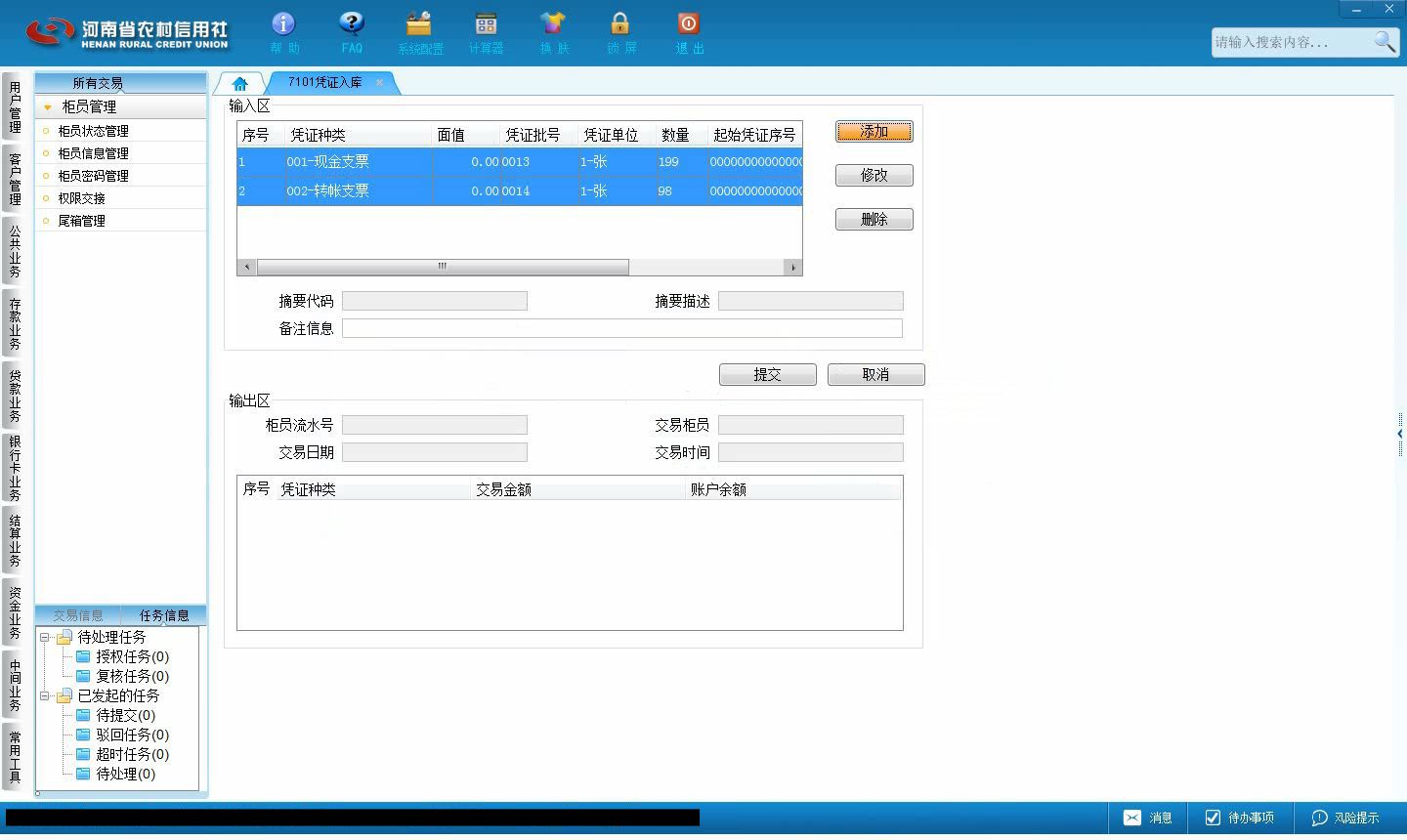Screen dimensions: 1407x840
Task: Collapse the 待处理任务 tree node
Action: click(x=45, y=637)
